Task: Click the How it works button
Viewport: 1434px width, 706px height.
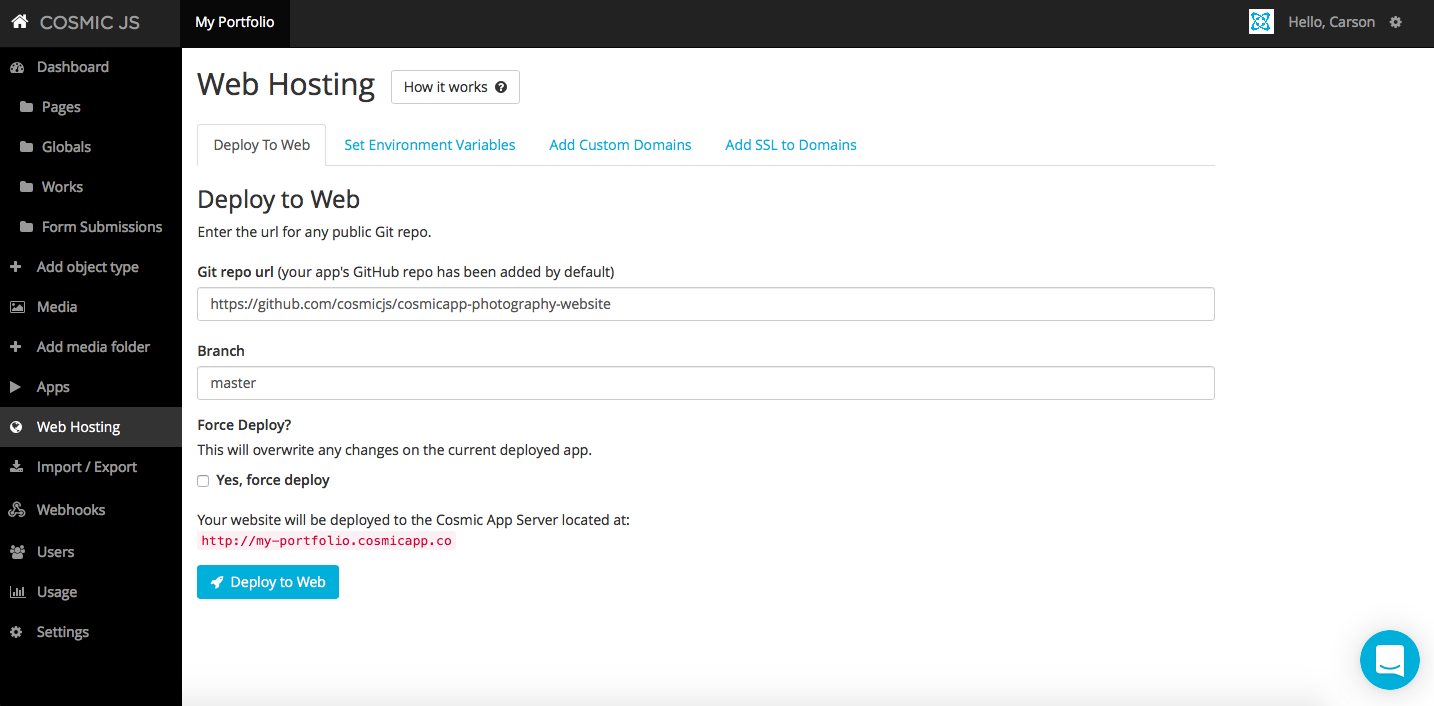Action: (x=455, y=87)
